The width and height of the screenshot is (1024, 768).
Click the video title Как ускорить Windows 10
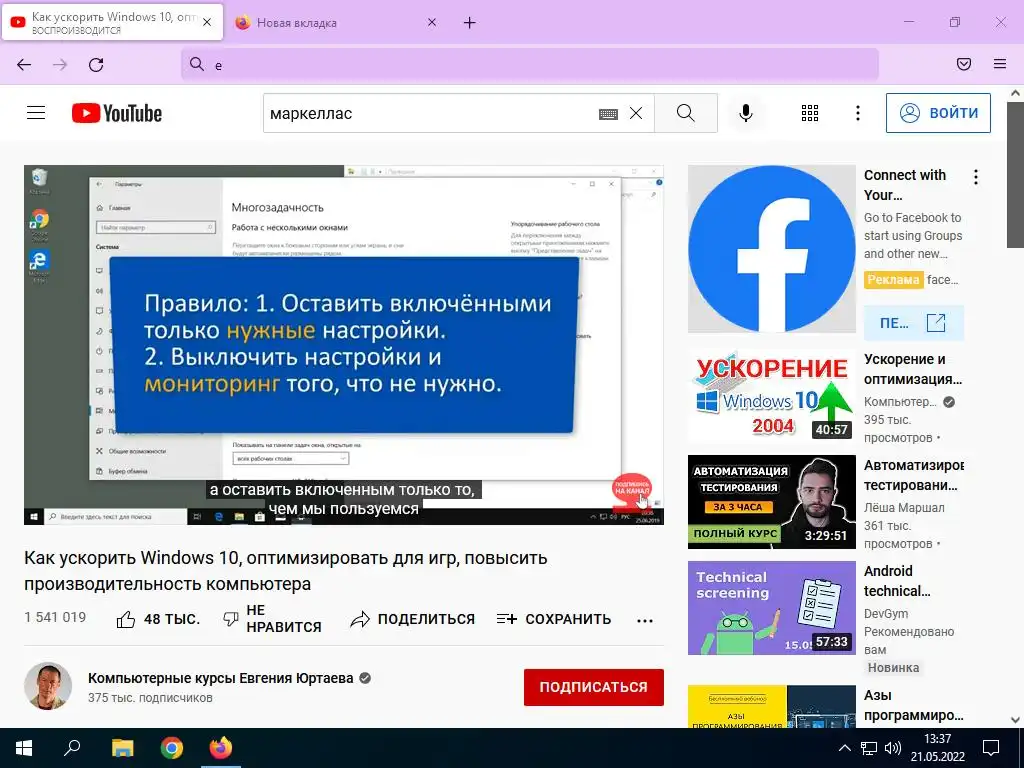[x=285, y=571]
